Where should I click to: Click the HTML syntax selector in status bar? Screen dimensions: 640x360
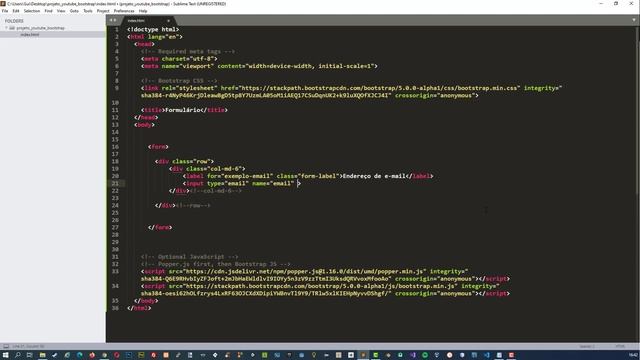point(620,346)
